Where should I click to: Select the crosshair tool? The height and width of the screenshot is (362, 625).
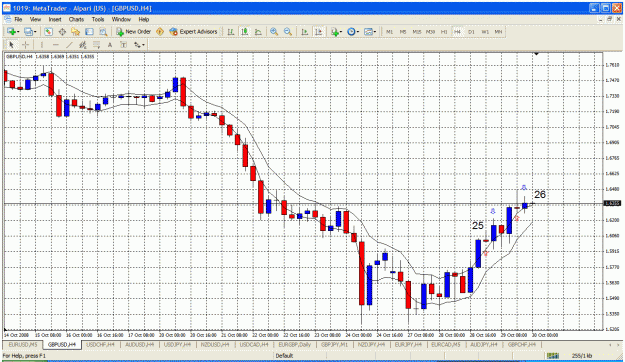tap(25, 45)
